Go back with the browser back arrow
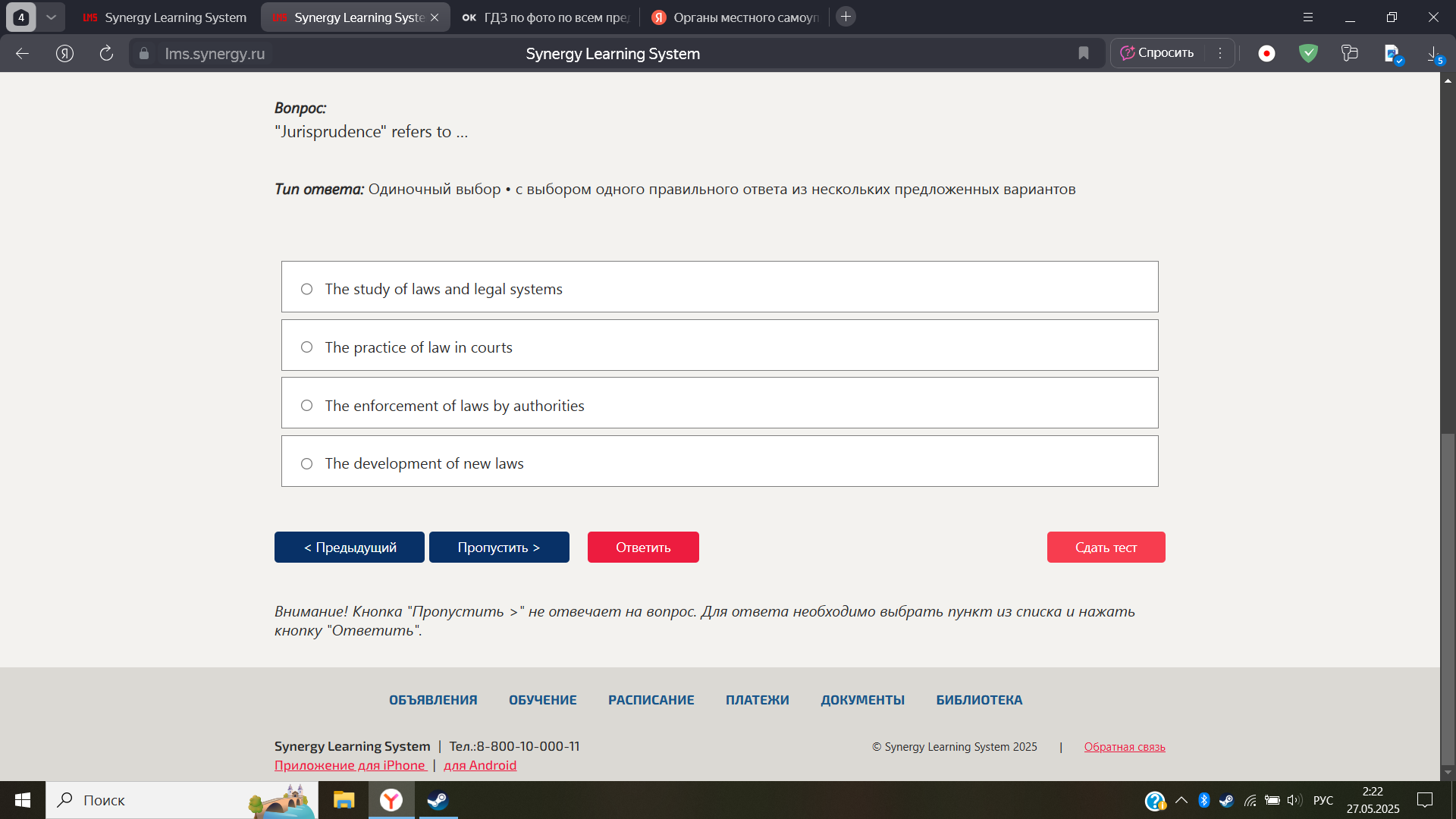 tap(23, 53)
